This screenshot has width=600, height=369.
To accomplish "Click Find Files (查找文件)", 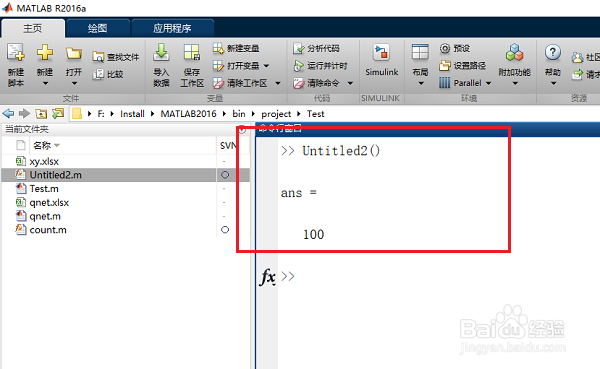I will (x=116, y=57).
